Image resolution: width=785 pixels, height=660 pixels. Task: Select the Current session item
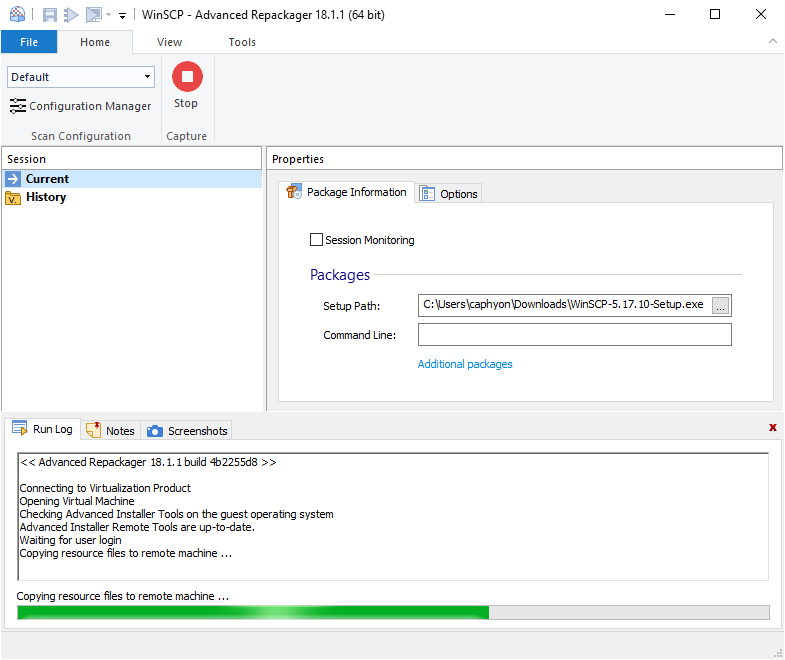pos(132,179)
